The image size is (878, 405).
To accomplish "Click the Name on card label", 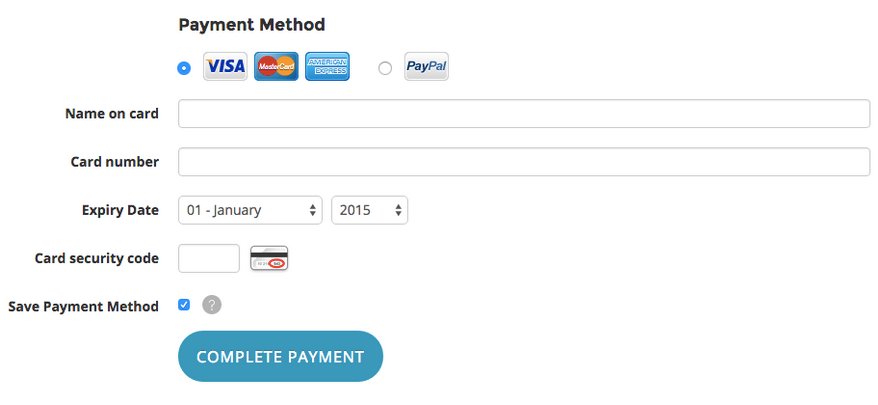I will 111,114.
